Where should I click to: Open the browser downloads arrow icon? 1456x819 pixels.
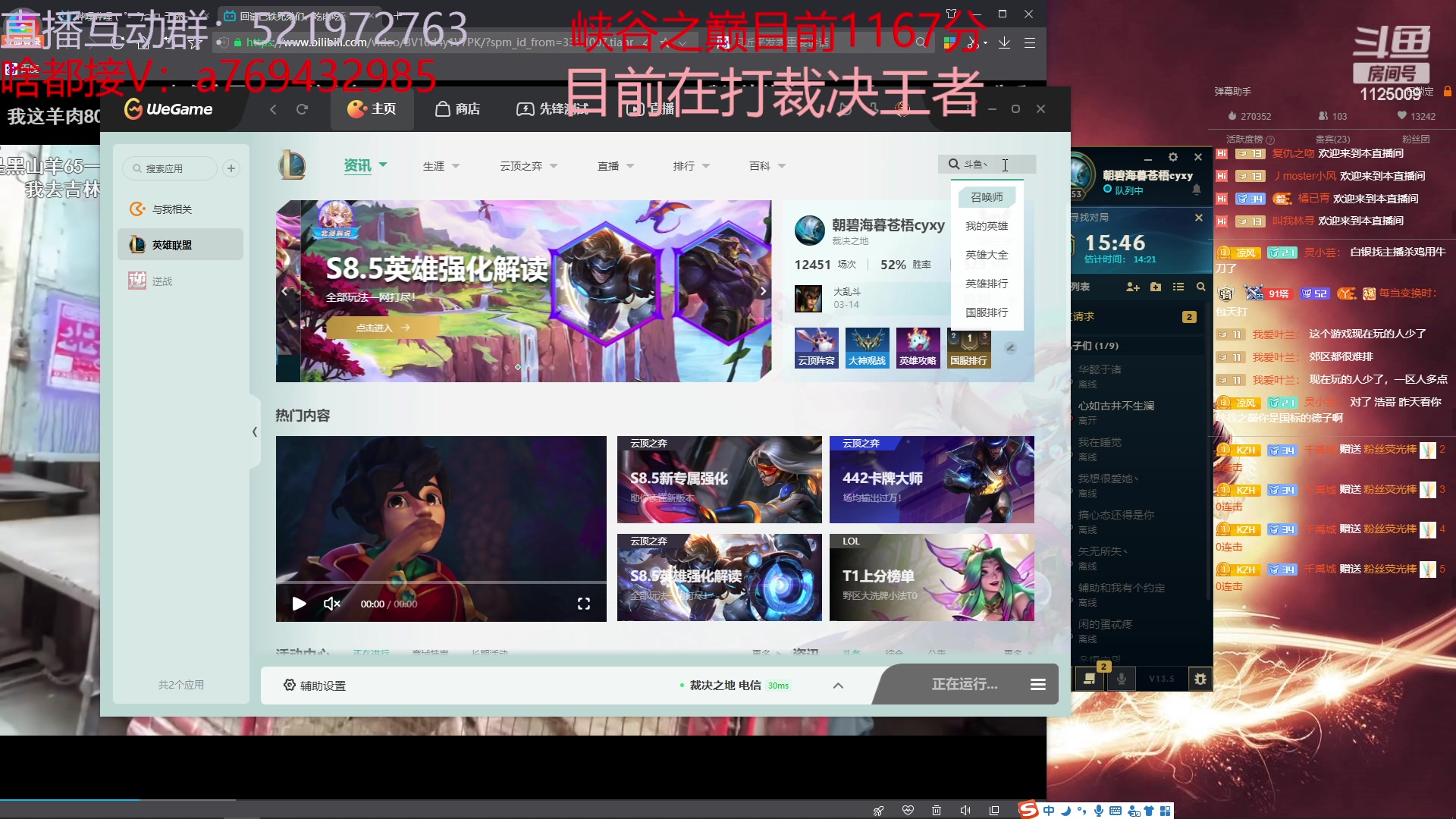pyautogui.click(x=1004, y=42)
